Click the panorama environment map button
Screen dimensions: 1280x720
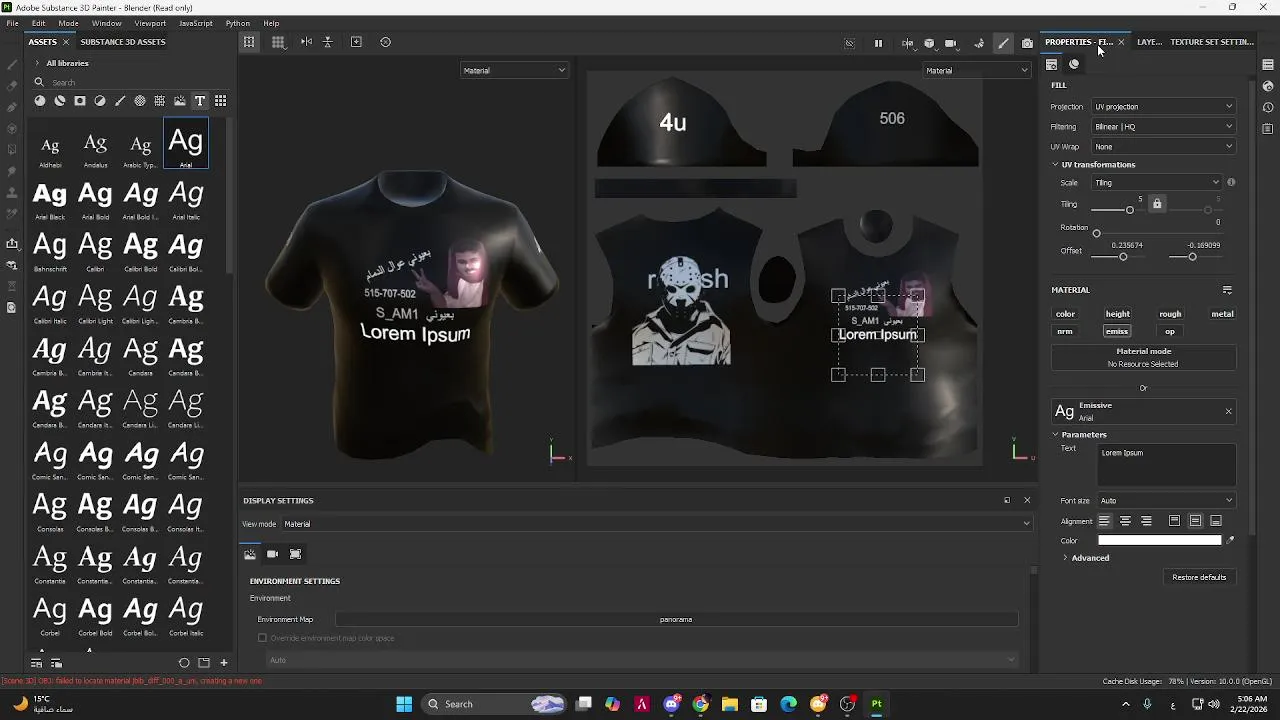676,620
